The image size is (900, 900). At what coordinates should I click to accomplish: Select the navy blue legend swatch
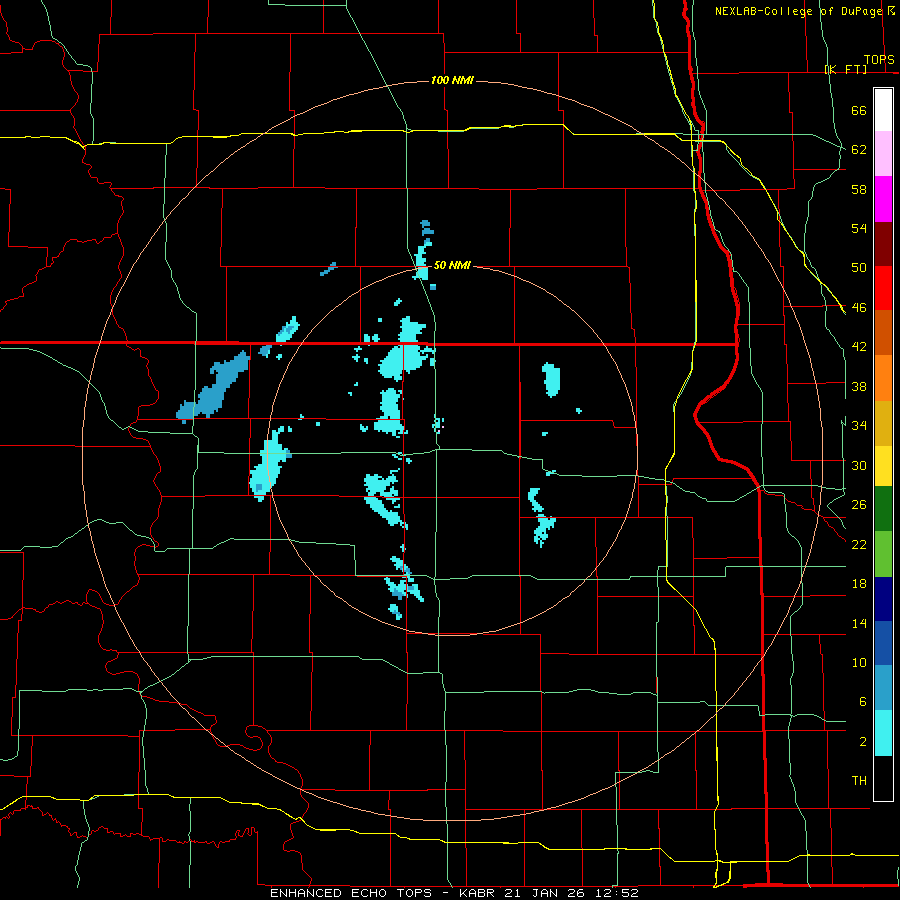(x=883, y=599)
